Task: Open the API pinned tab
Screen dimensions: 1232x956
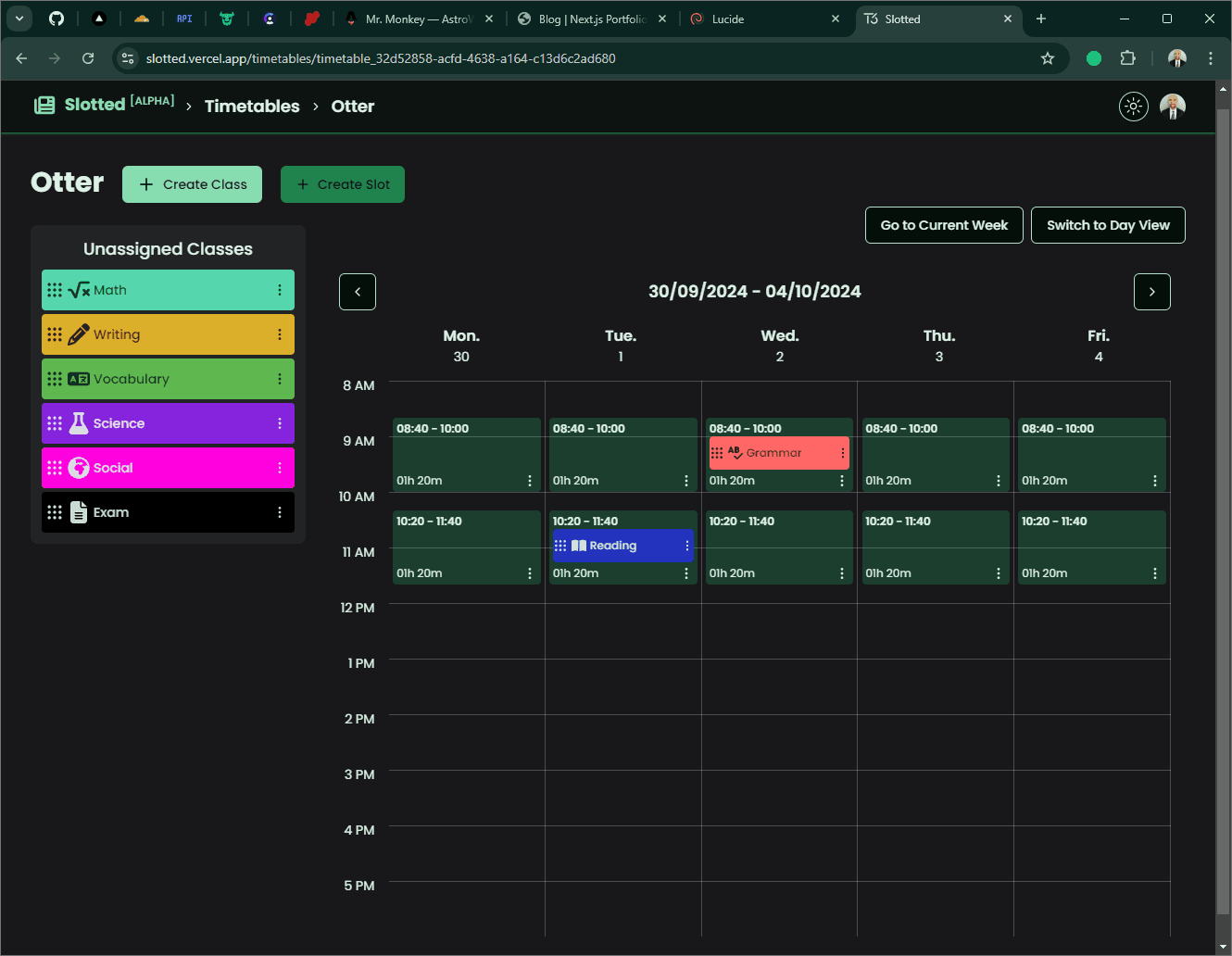Action: pyautogui.click(x=184, y=19)
